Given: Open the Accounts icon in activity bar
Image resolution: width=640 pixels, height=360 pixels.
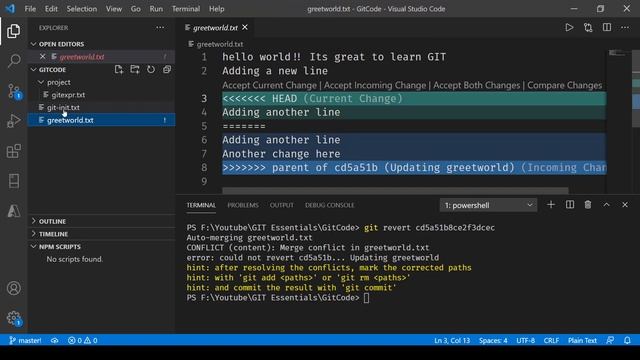Looking at the screenshot, I should point(13,288).
